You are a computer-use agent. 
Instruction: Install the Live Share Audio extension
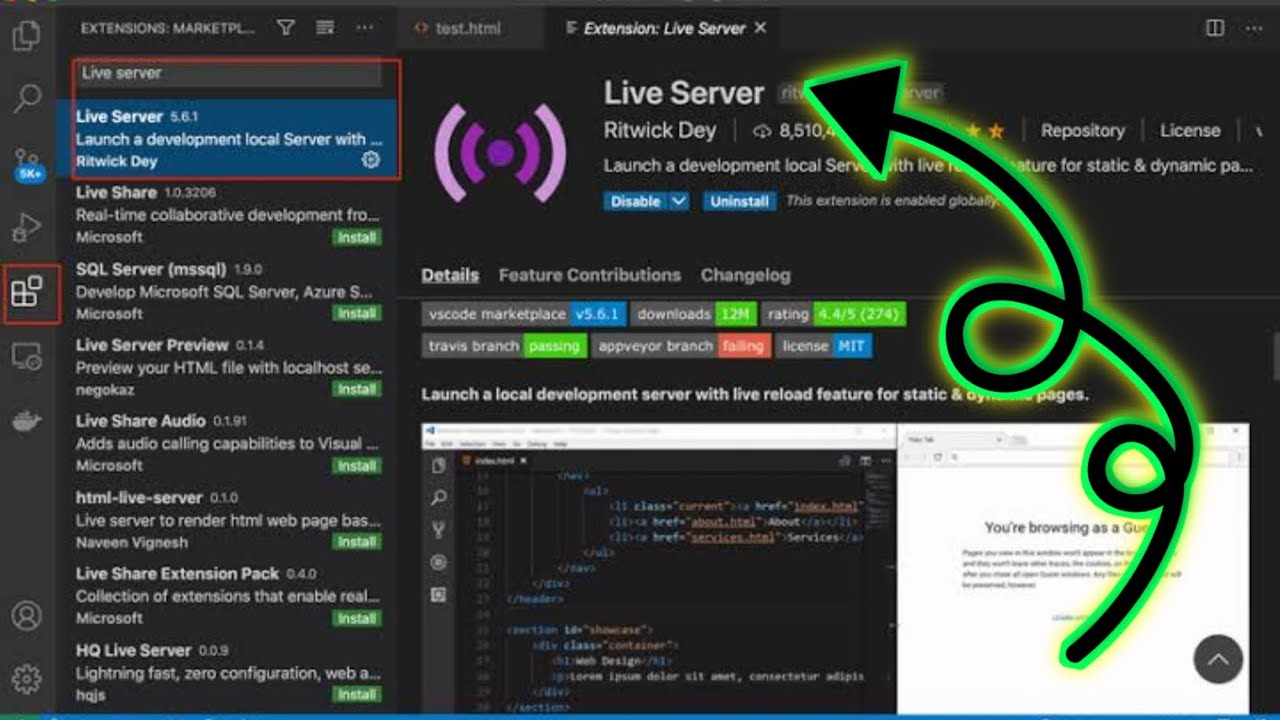point(357,466)
